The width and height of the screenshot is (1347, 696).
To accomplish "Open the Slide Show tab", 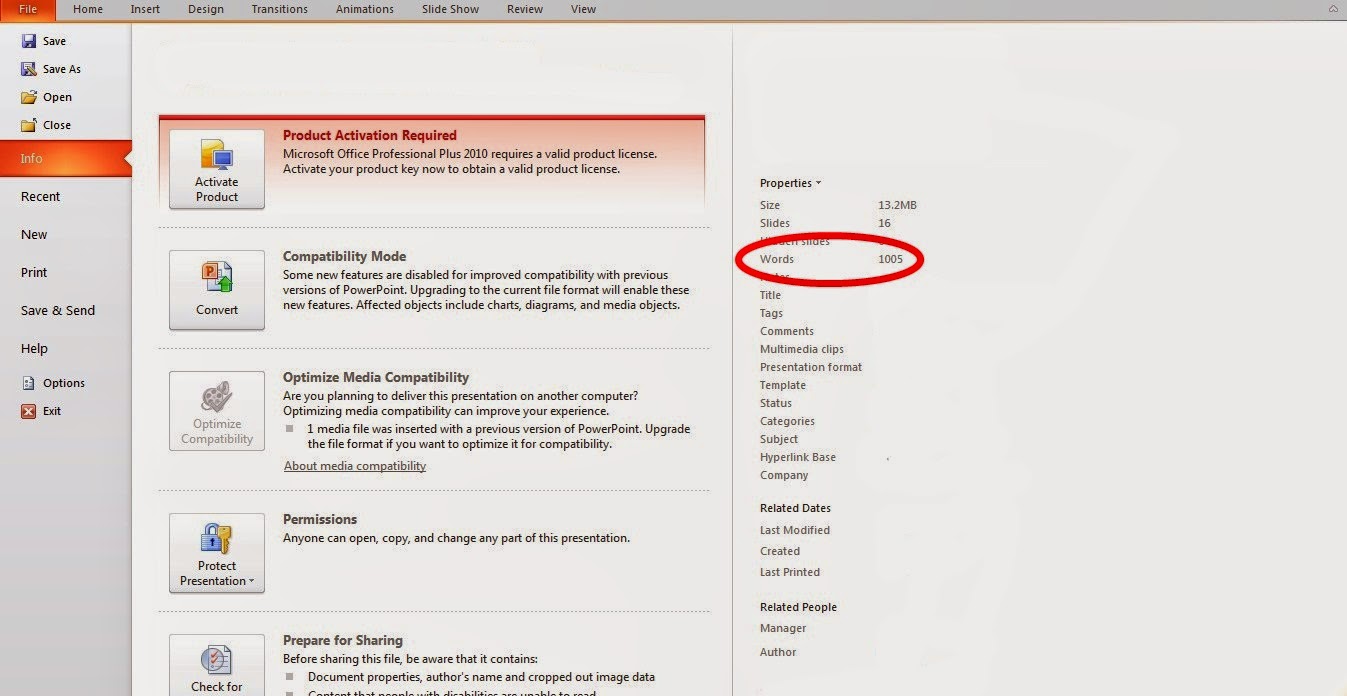I will (451, 9).
